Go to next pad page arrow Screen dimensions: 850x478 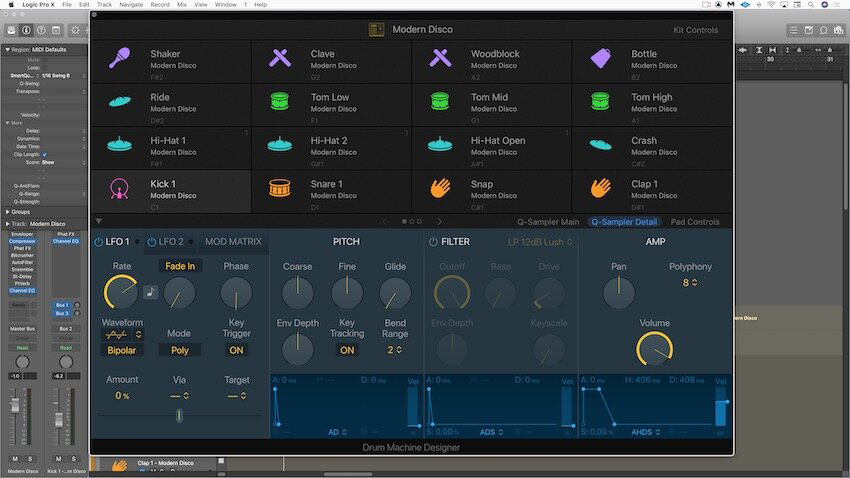(x=440, y=221)
